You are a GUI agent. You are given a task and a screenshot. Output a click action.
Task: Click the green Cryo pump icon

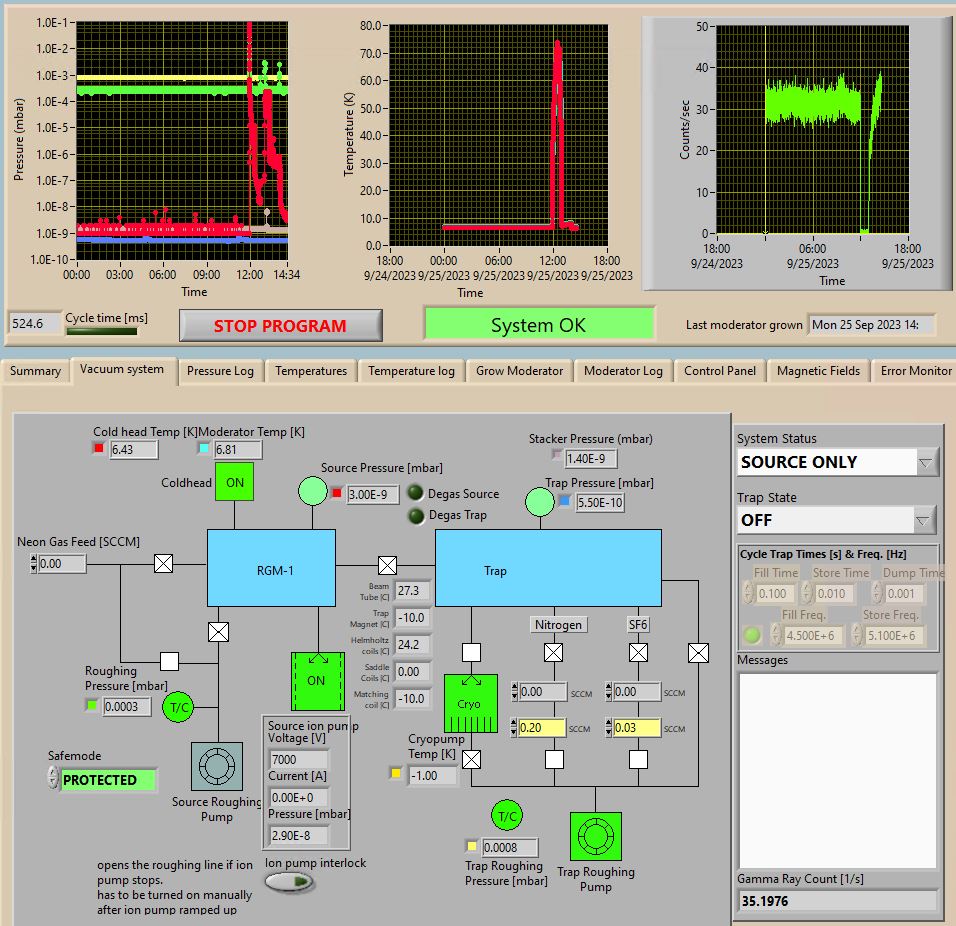pyautogui.click(x=470, y=703)
